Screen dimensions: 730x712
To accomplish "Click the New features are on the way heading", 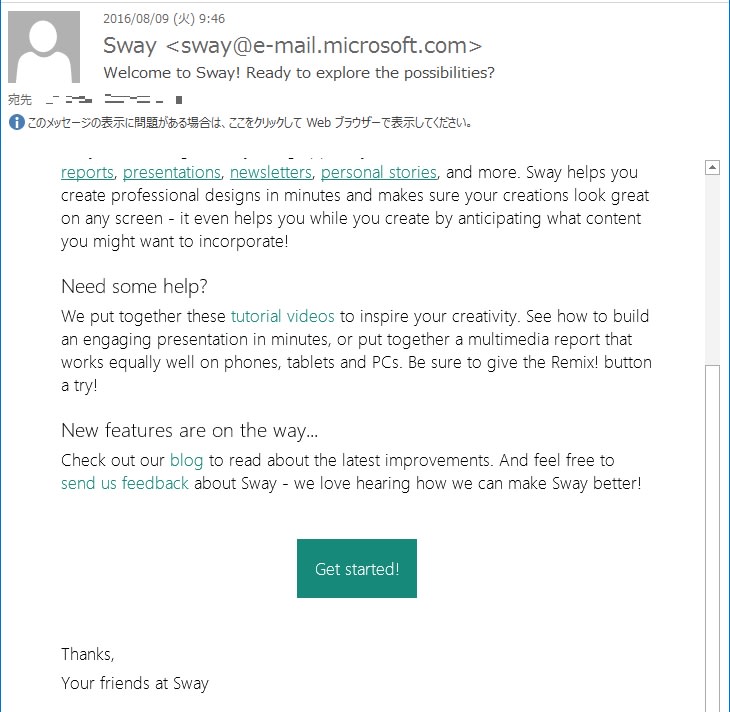I will tap(189, 430).
